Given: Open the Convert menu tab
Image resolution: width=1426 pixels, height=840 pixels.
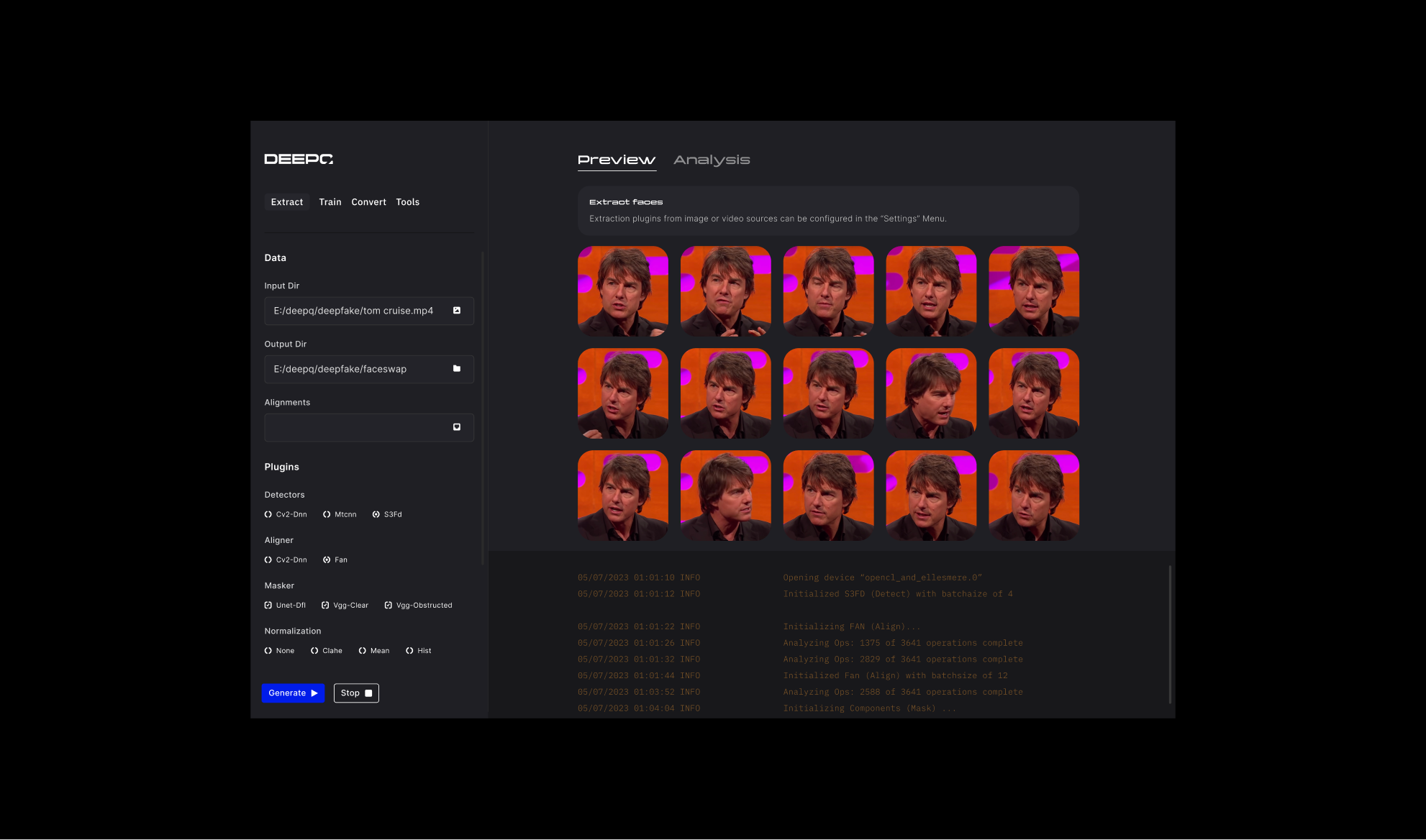Looking at the screenshot, I should tap(368, 202).
